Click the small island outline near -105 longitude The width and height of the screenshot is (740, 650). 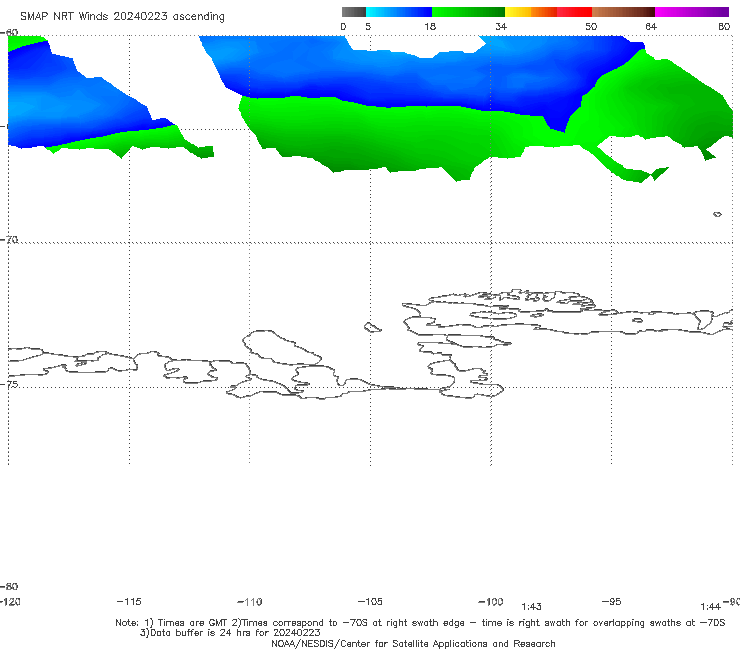pyautogui.click(x=372, y=327)
